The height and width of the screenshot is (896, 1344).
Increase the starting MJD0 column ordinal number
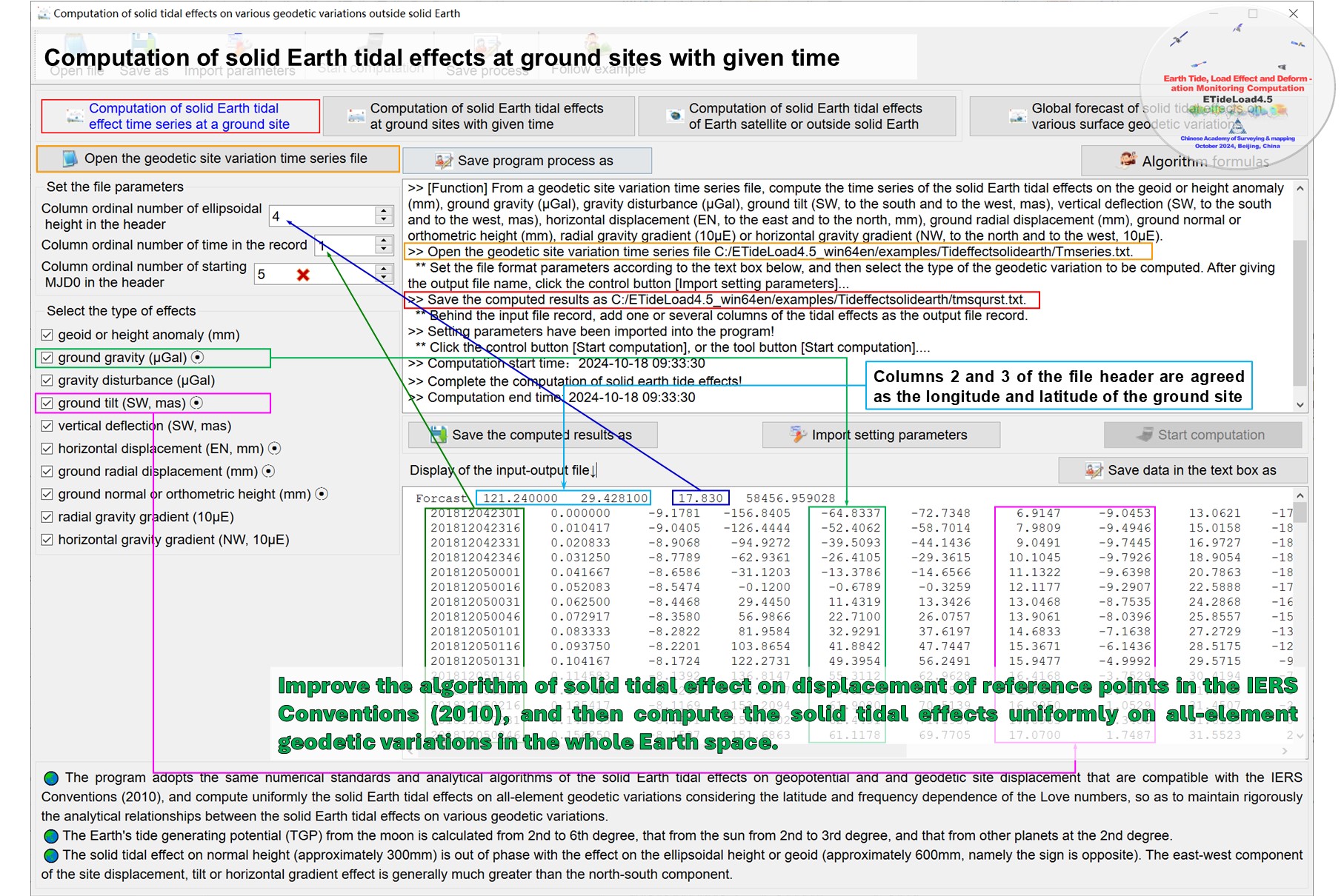pyautogui.click(x=383, y=269)
